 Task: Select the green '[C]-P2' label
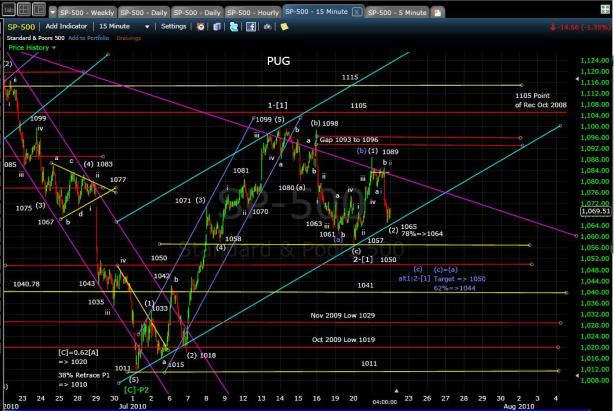coord(136,390)
